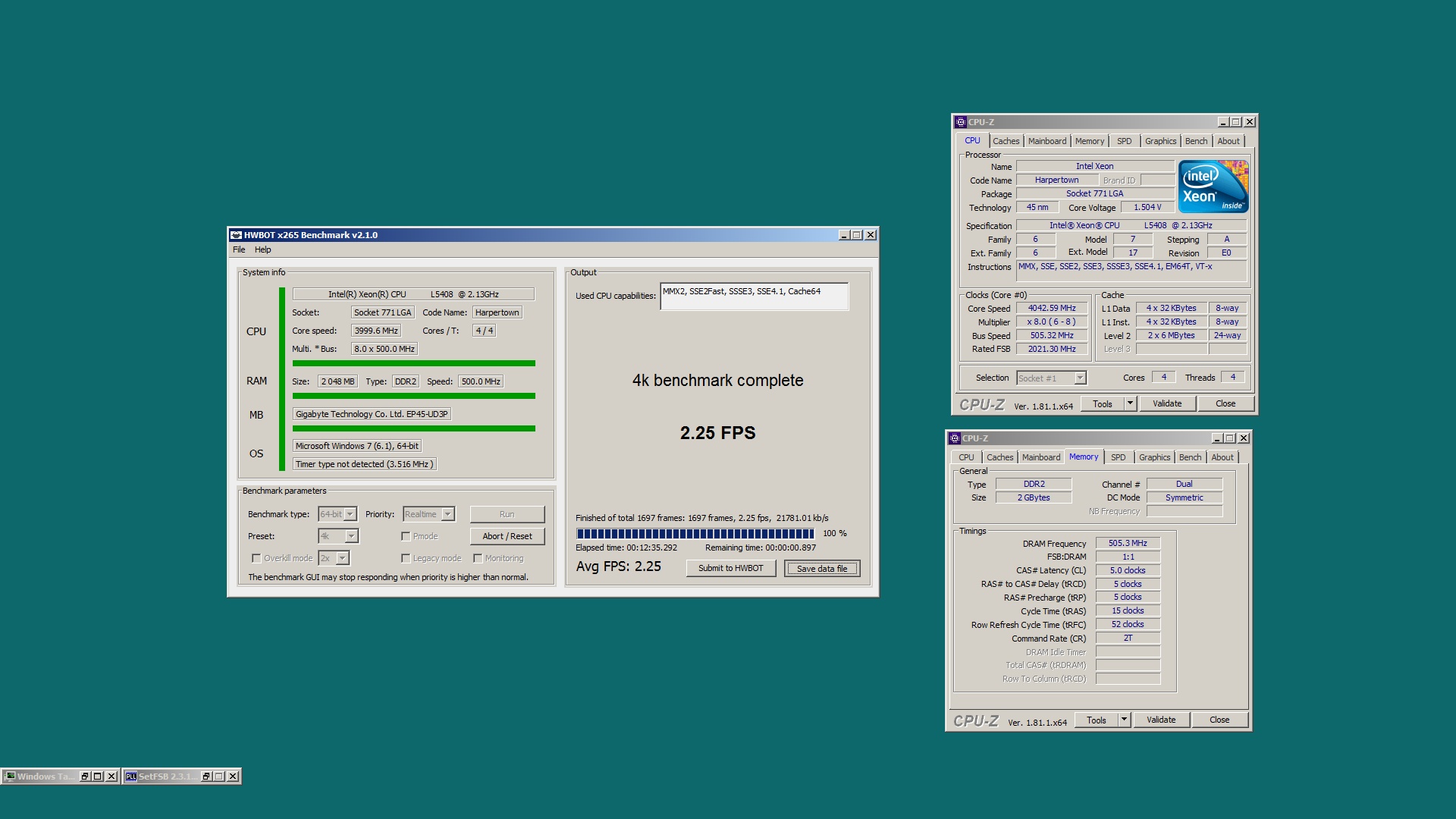Click Tools button in CPU-Z memory window
The image size is (1456, 819).
[x=1096, y=720]
